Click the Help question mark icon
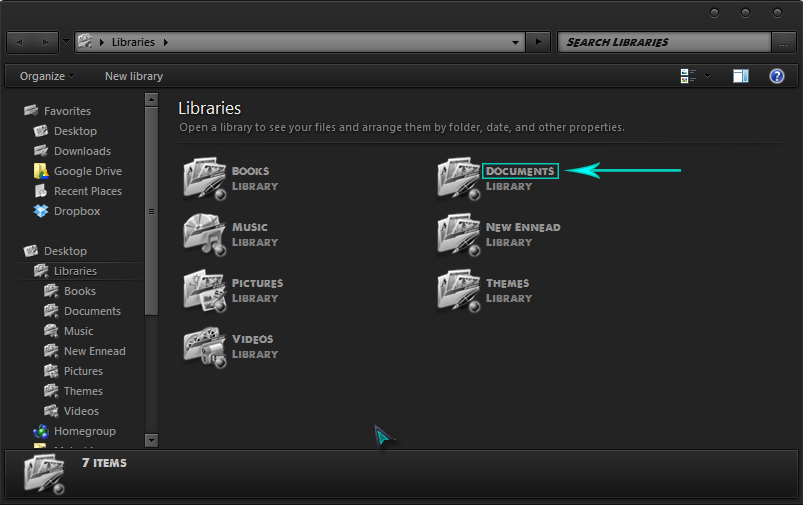Image resolution: width=803 pixels, height=505 pixels. tap(776, 76)
